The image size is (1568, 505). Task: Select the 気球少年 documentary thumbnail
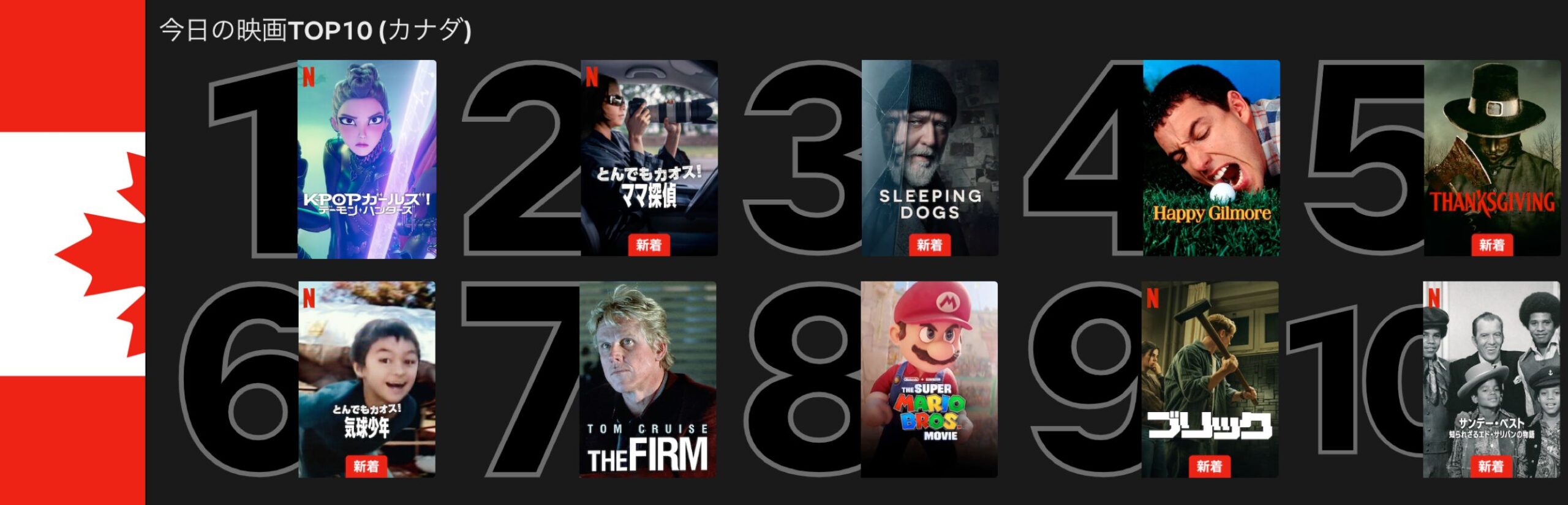[x=367, y=380]
